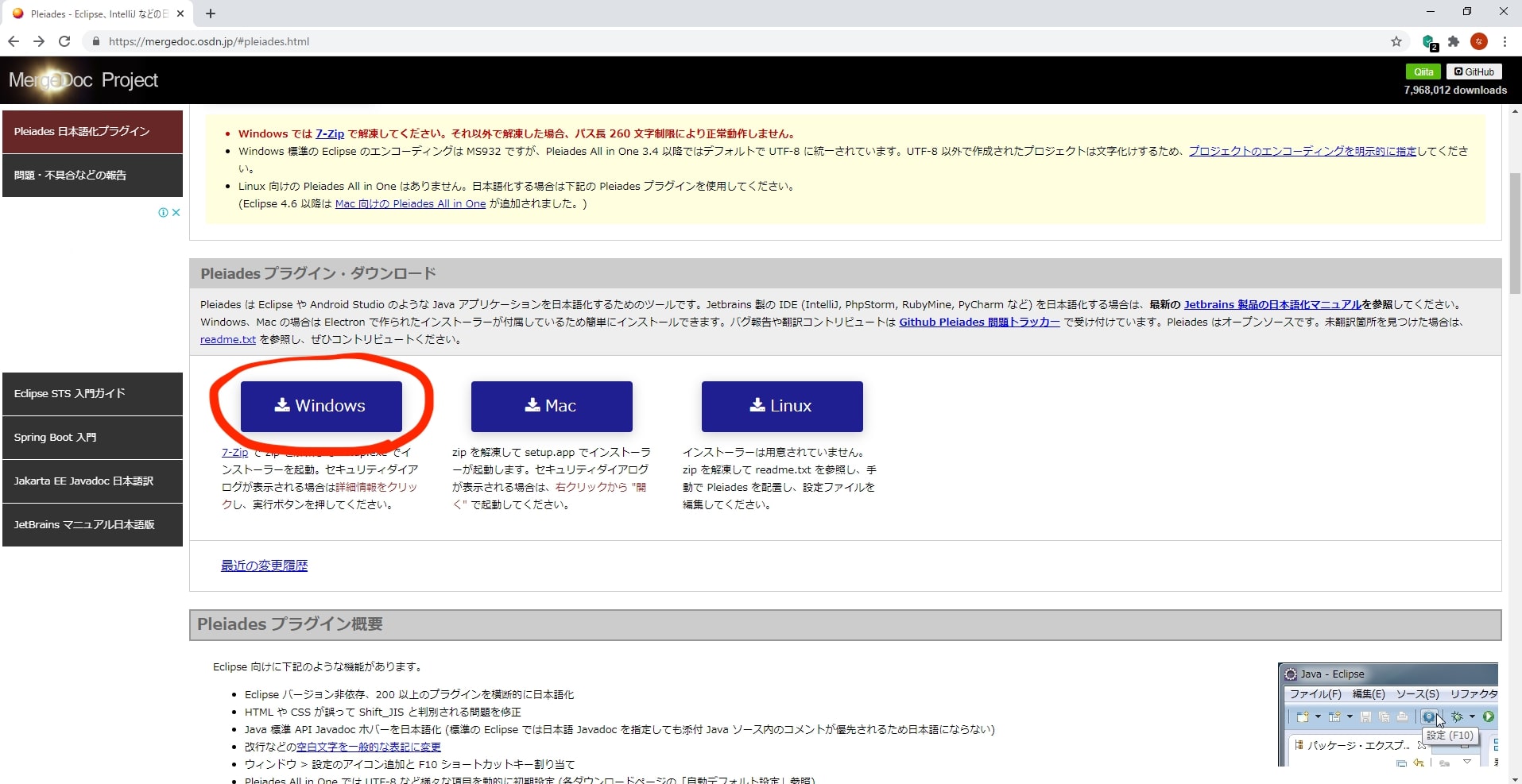Screen dimensions: 1522x784
Task: Open the readme.txt link
Action: [228, 339]
